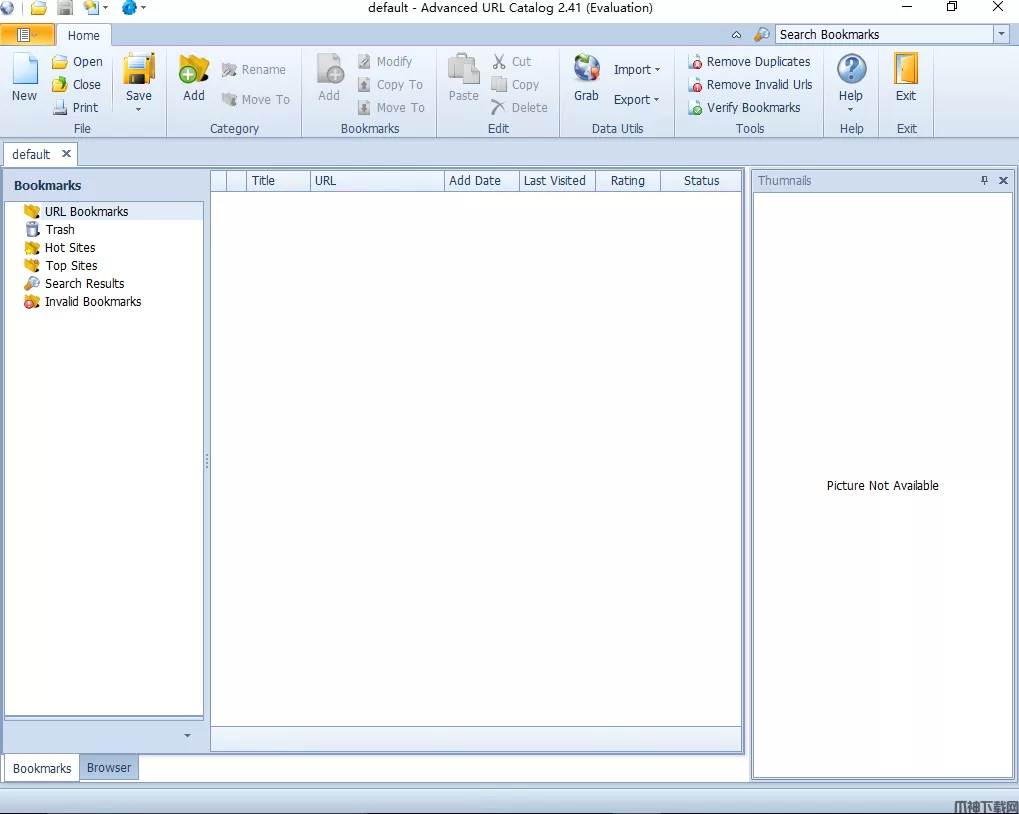Click Copy in the Edit group
This screenshot has width=1019, height=814.
pyautogui.click(x=515, y=84)
